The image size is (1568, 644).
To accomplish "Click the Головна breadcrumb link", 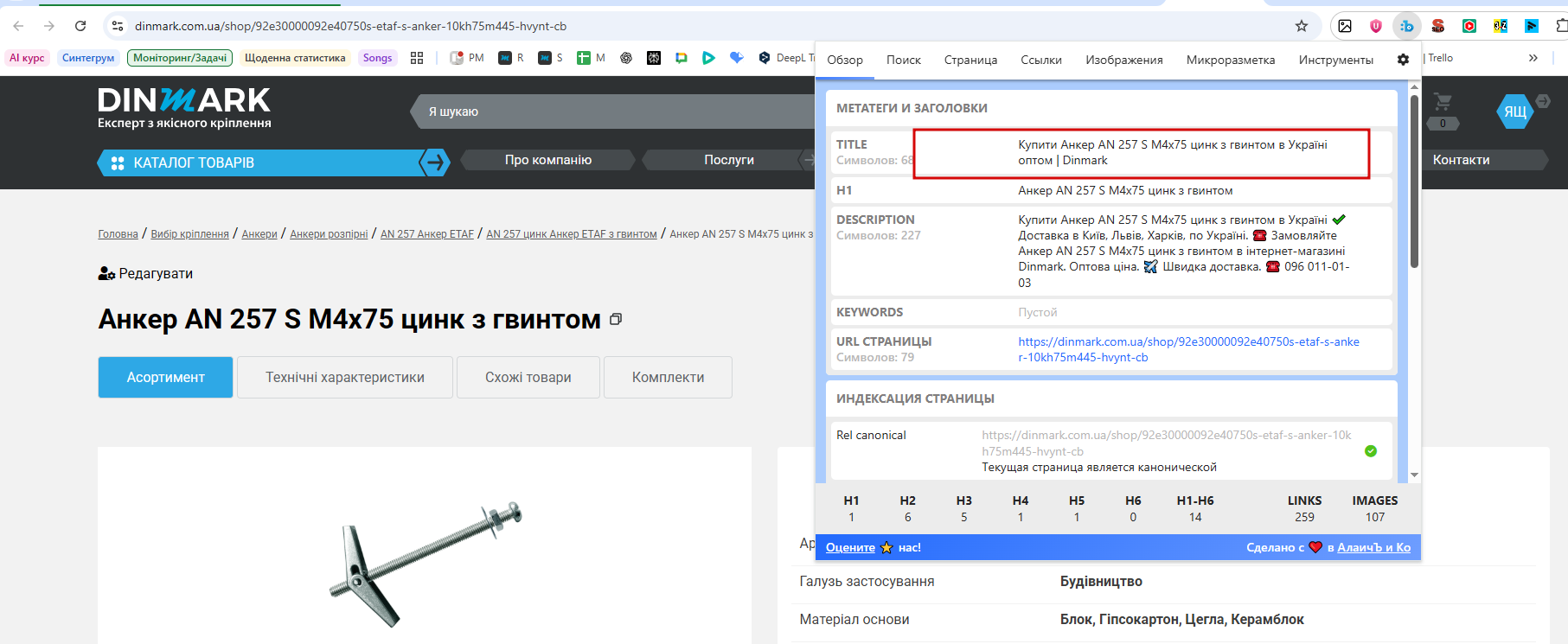I will [x=118, y=234].
